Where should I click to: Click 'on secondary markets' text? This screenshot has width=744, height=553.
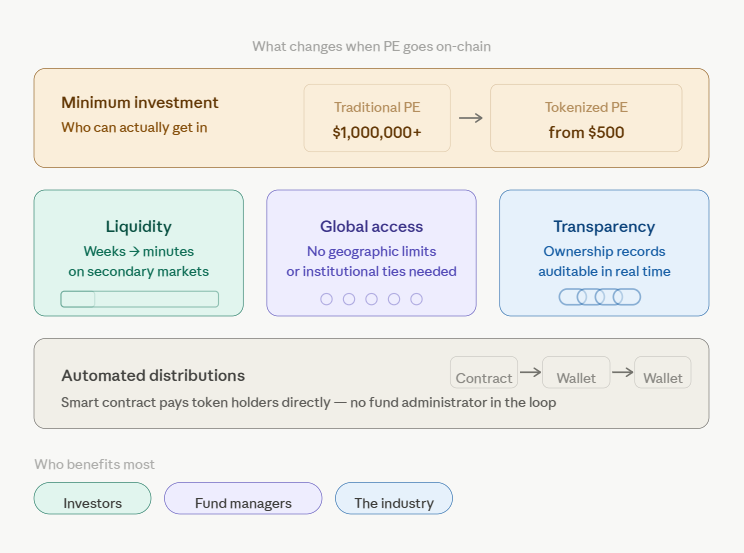click(x=139, y=272)
